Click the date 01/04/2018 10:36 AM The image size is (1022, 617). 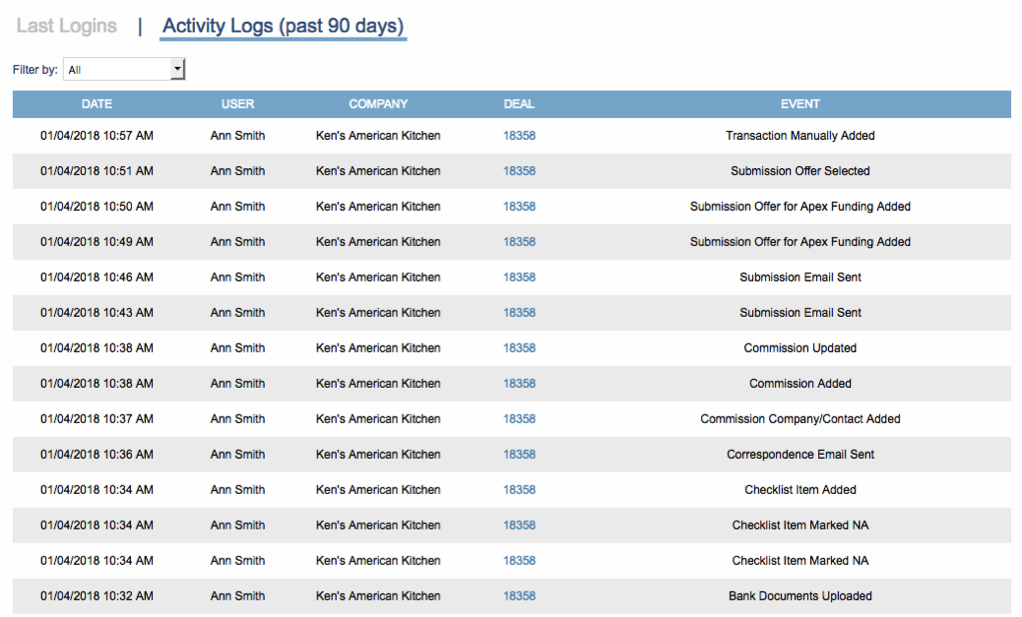pyautogui.click(x=97, y=454)
